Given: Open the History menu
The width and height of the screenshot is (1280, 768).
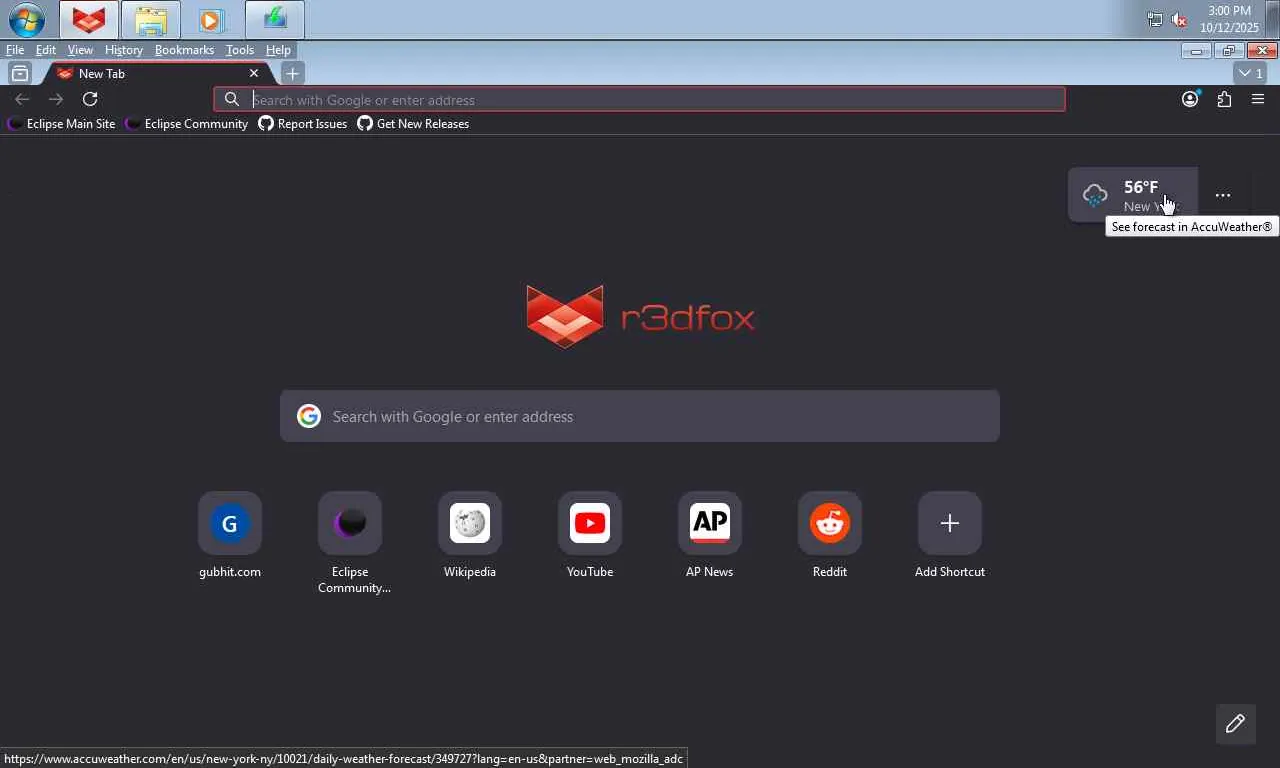Looking at the screenshot, I should pos(124,50).
